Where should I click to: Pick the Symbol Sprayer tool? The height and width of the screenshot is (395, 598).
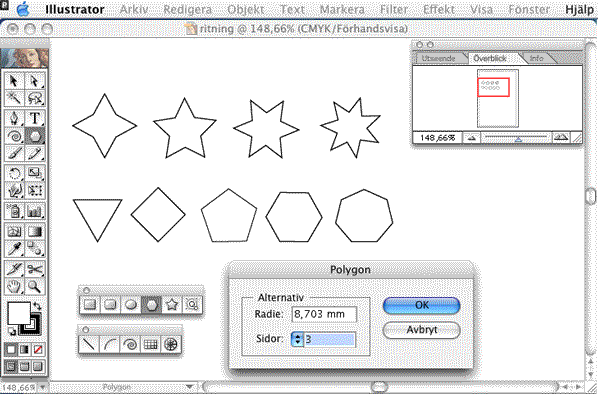[x=14, y=211]
